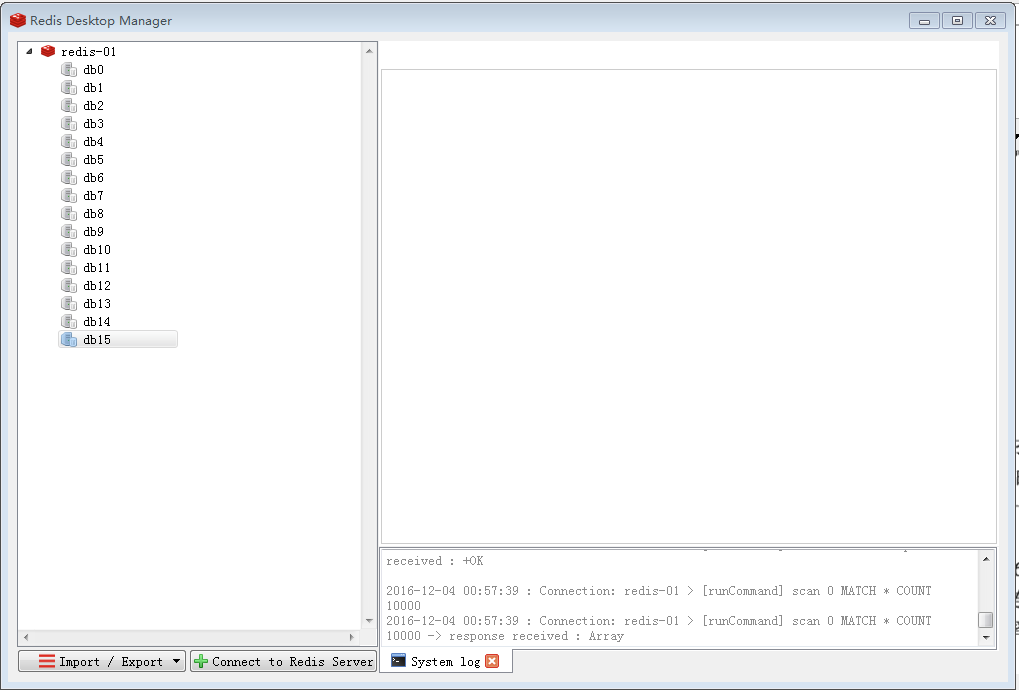Click the db10 database icon
Screen dimensions: 1019x690
tap(69, 249)
